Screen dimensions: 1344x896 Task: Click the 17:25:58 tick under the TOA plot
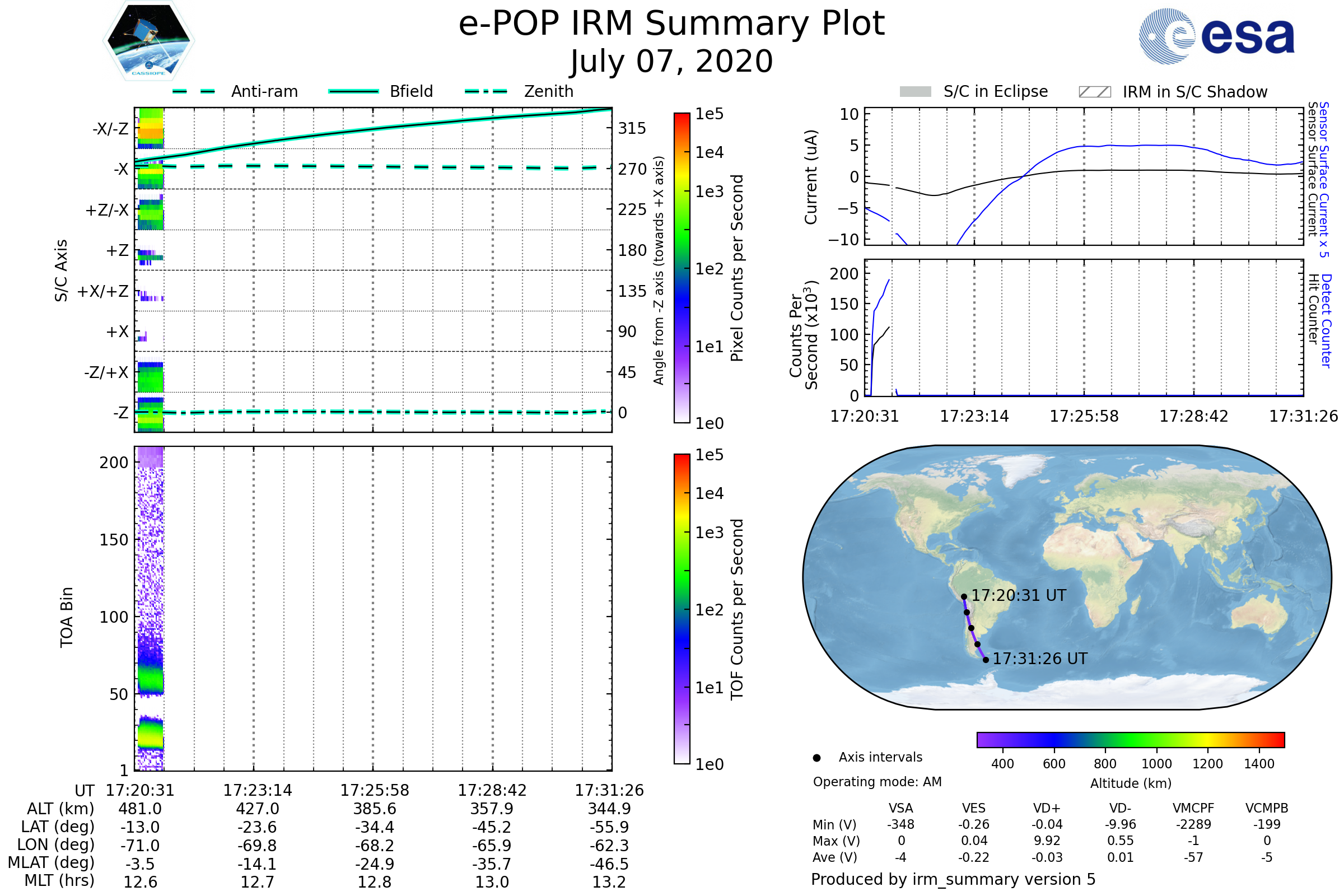coord(374,790)
